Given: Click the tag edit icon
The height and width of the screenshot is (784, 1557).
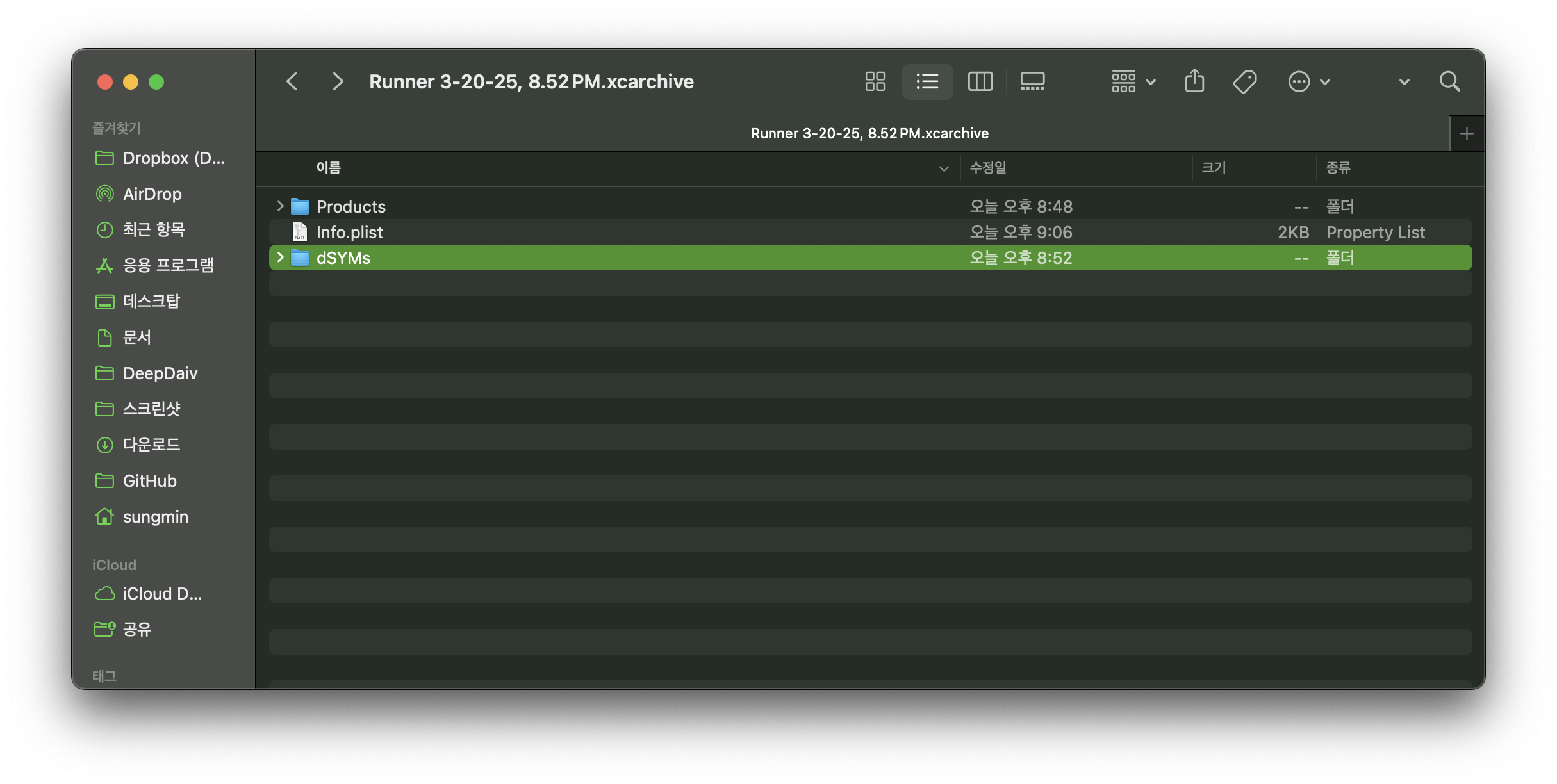Looking at the screenshot, I should coord(1244,81).
